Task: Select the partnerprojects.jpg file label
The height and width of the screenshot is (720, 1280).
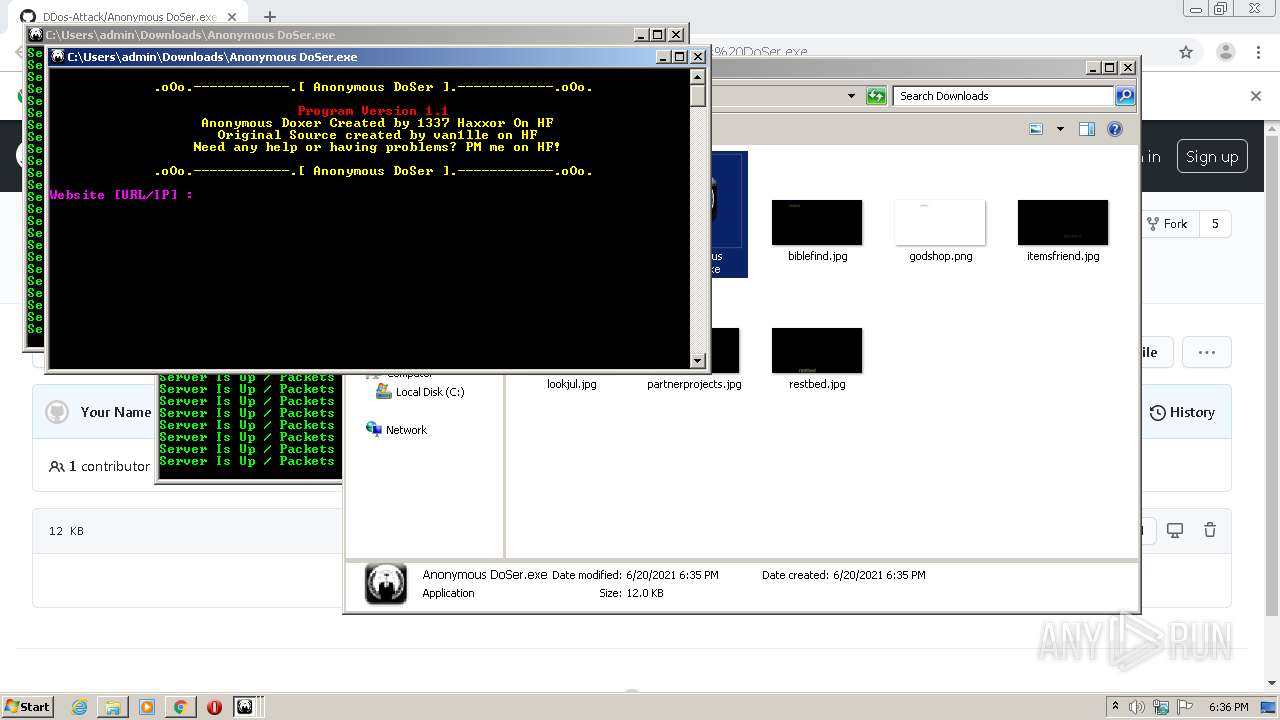Action: (x=694, y=384)
